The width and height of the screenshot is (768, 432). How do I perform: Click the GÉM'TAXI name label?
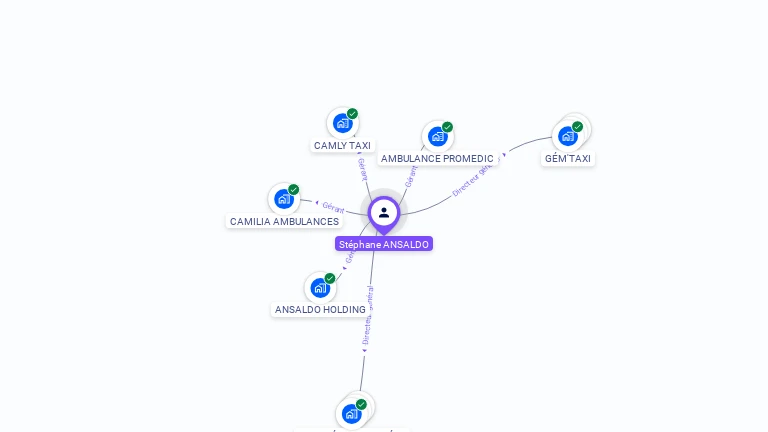[568, 159]
